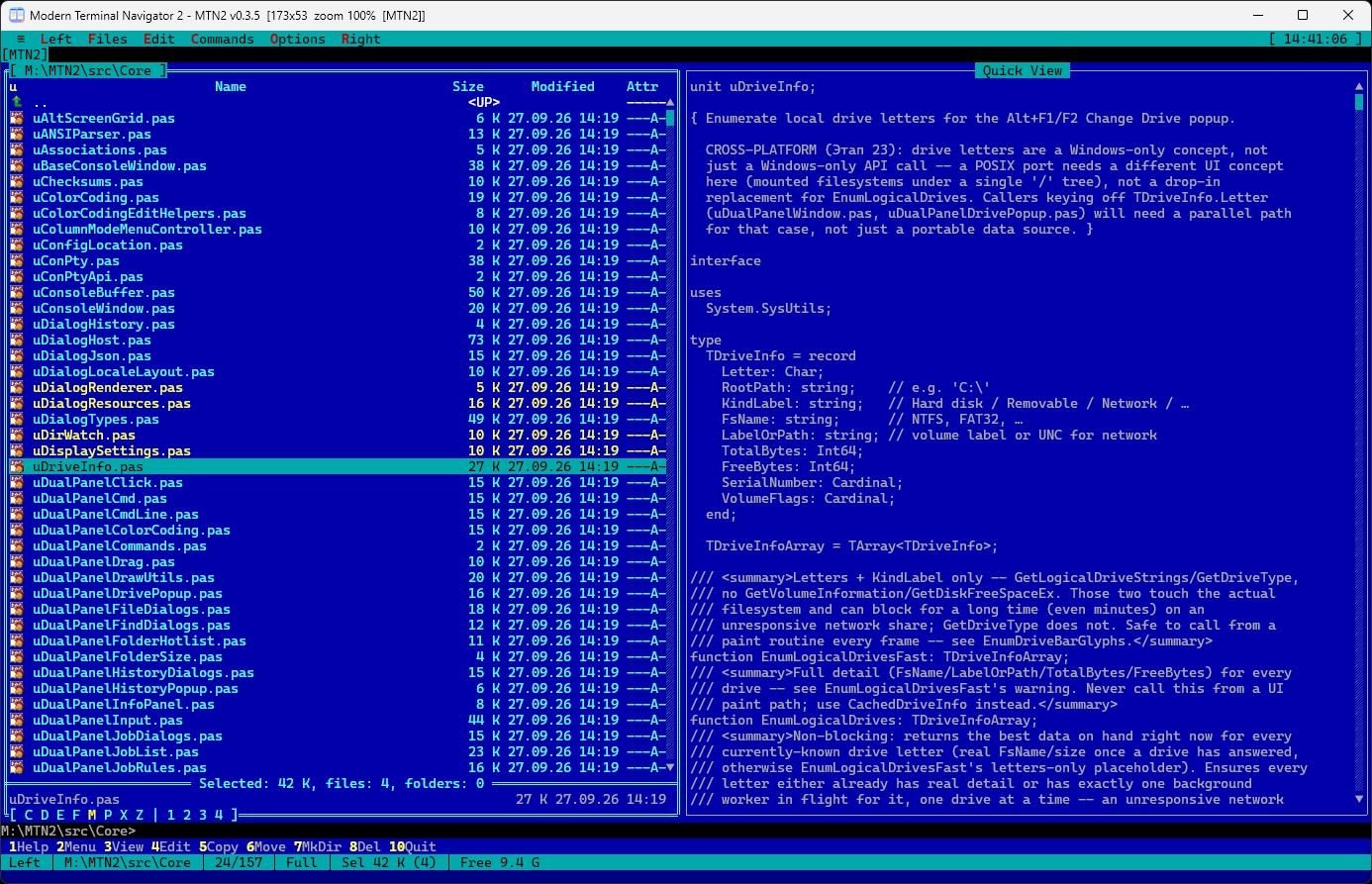
Task: Sort file list by Modified column header
Action: [563, 86]
